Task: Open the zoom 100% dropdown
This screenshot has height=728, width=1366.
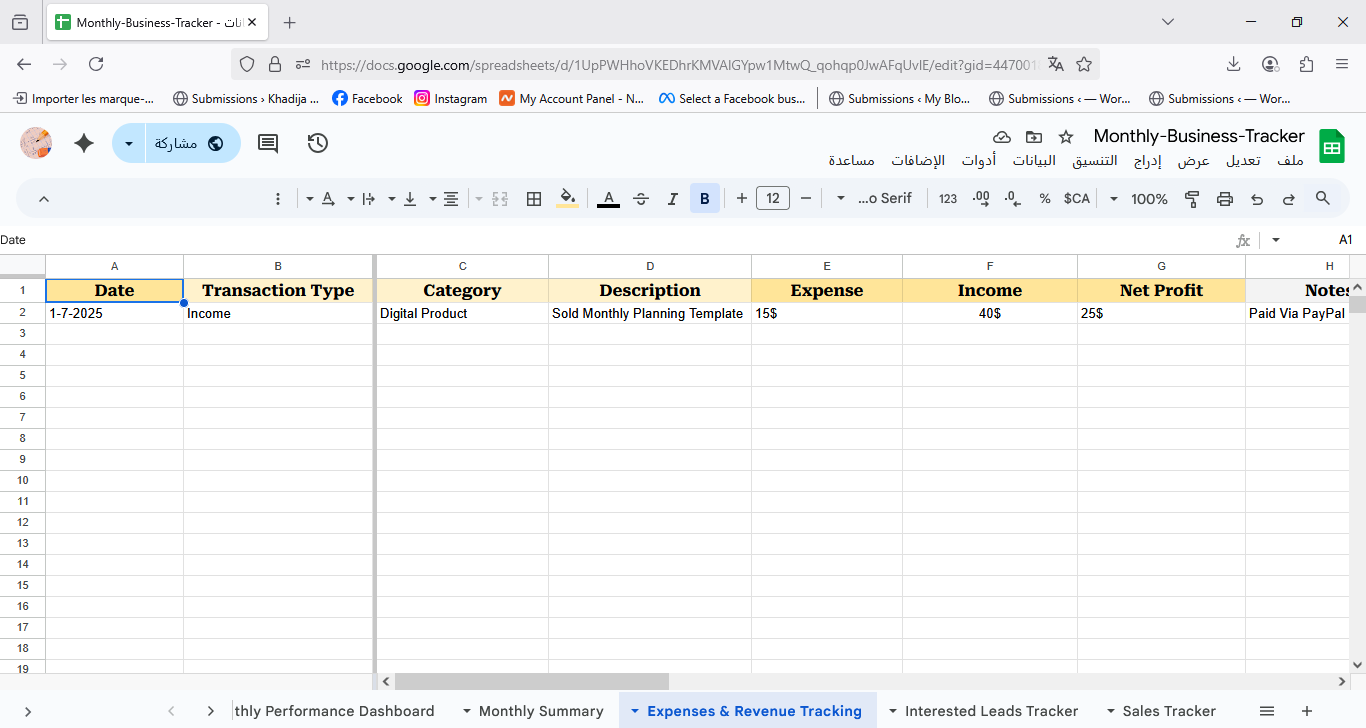Action: [1139, 199]
